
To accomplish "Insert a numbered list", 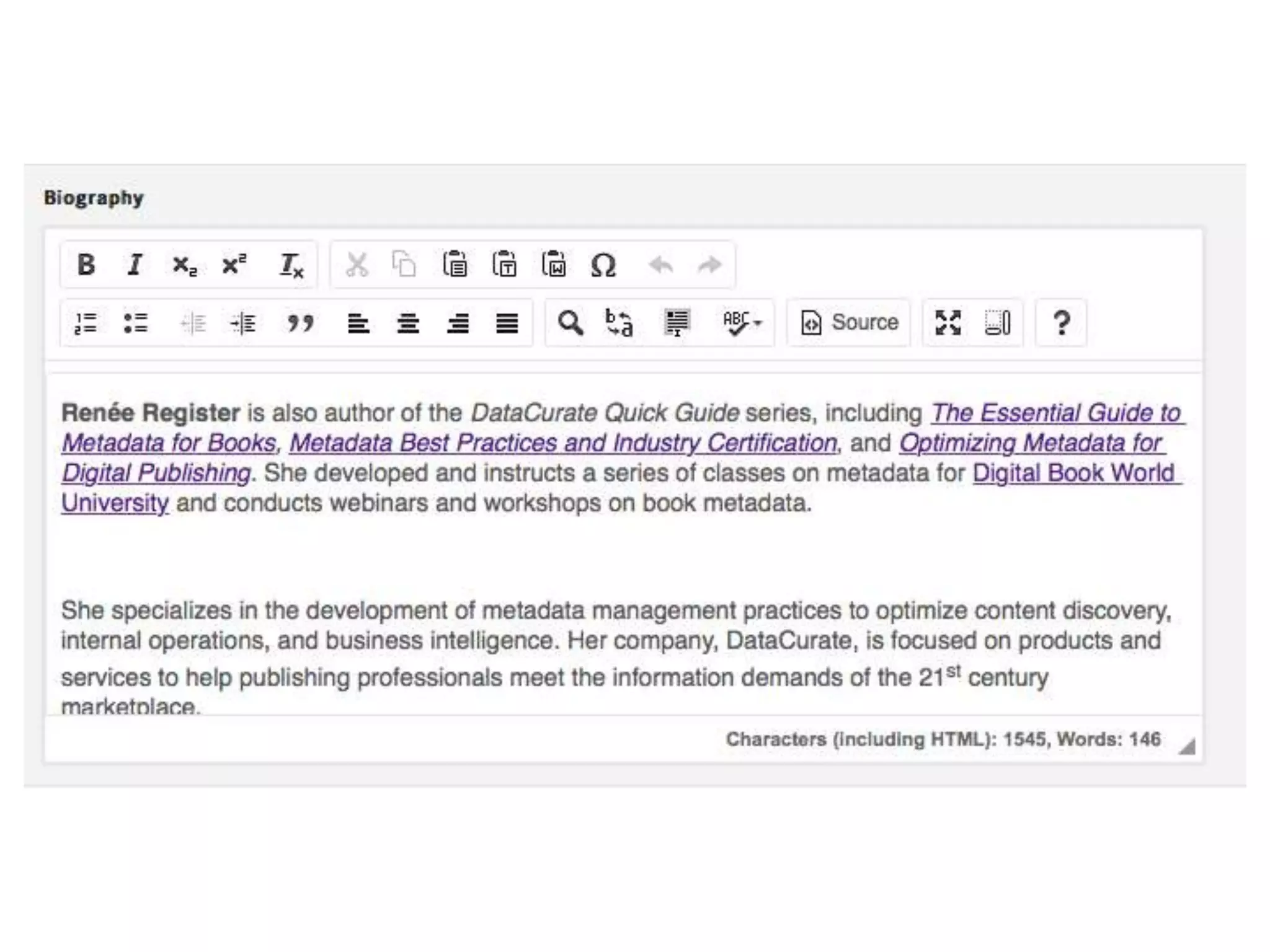I will click(86, 323).
